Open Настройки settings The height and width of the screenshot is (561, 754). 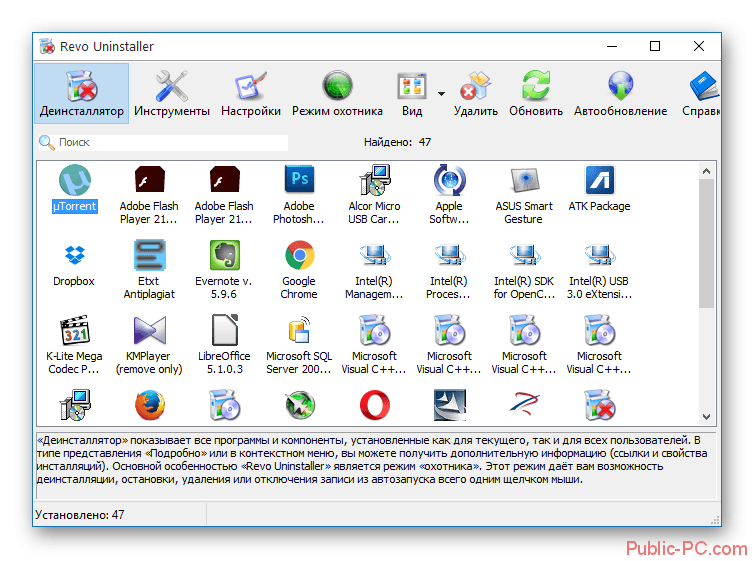[251, 94]
